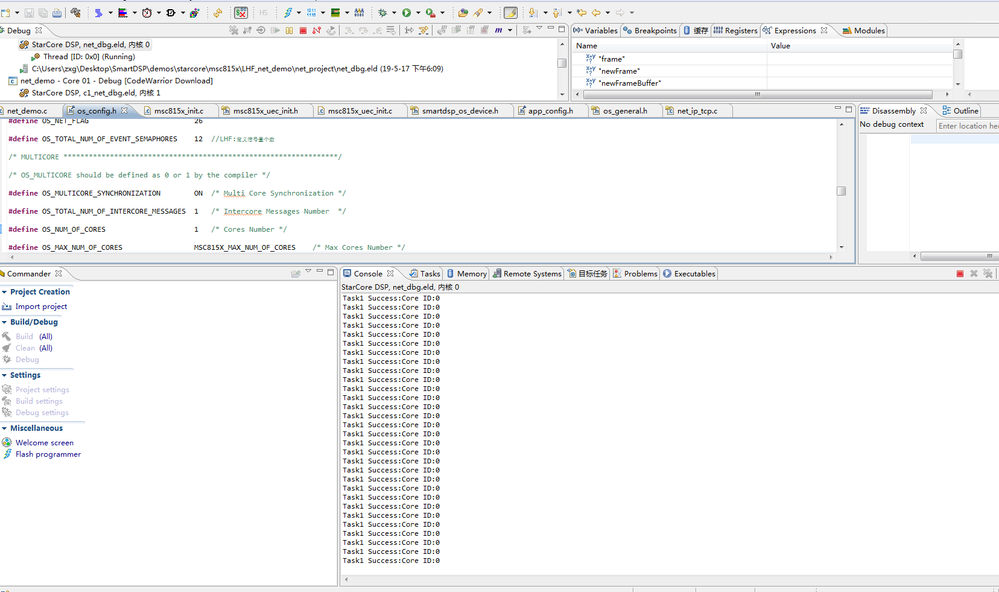
Task: Toggle Instruction Stepping Mode in Debug toolbar
Action: pos(408,30)
